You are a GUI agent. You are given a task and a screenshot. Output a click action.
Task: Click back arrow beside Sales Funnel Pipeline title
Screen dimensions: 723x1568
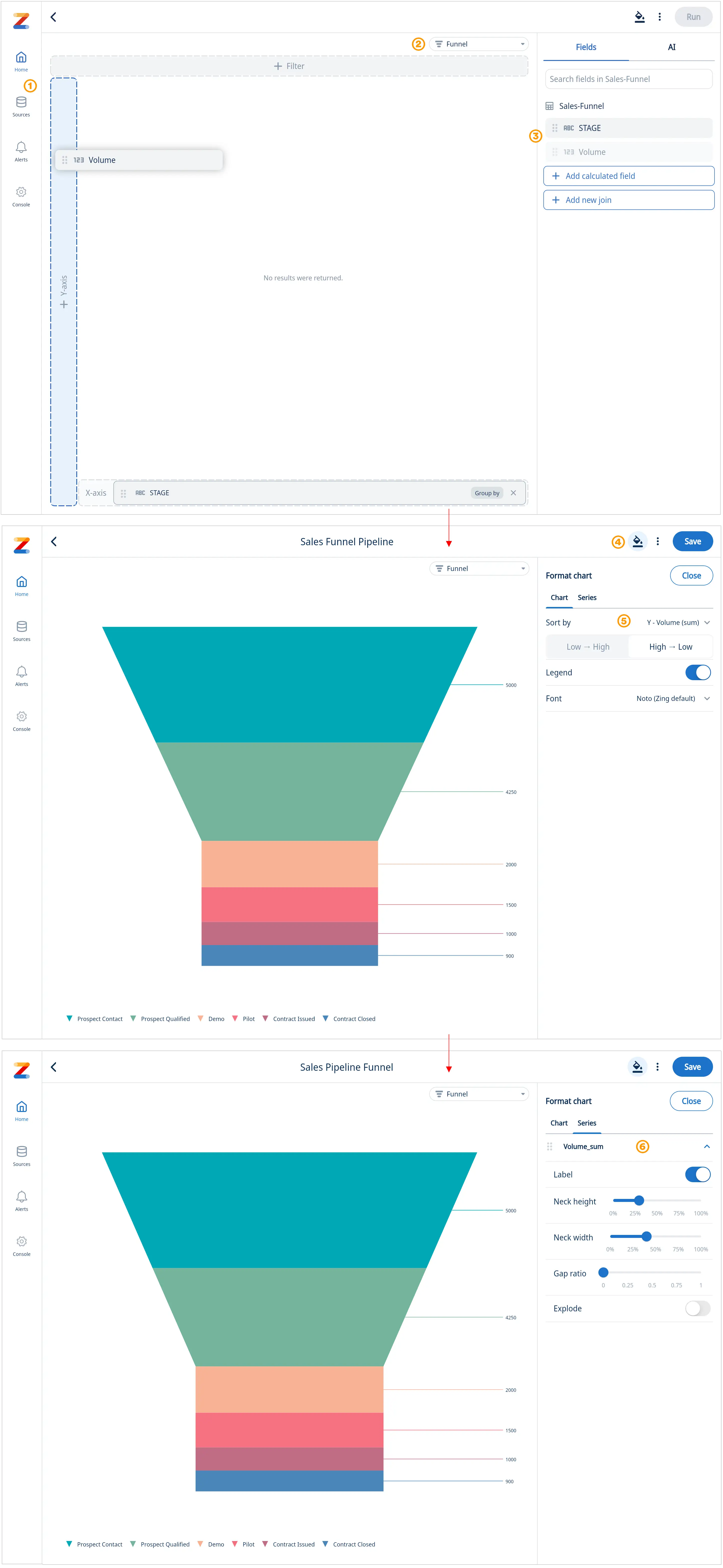53,542
